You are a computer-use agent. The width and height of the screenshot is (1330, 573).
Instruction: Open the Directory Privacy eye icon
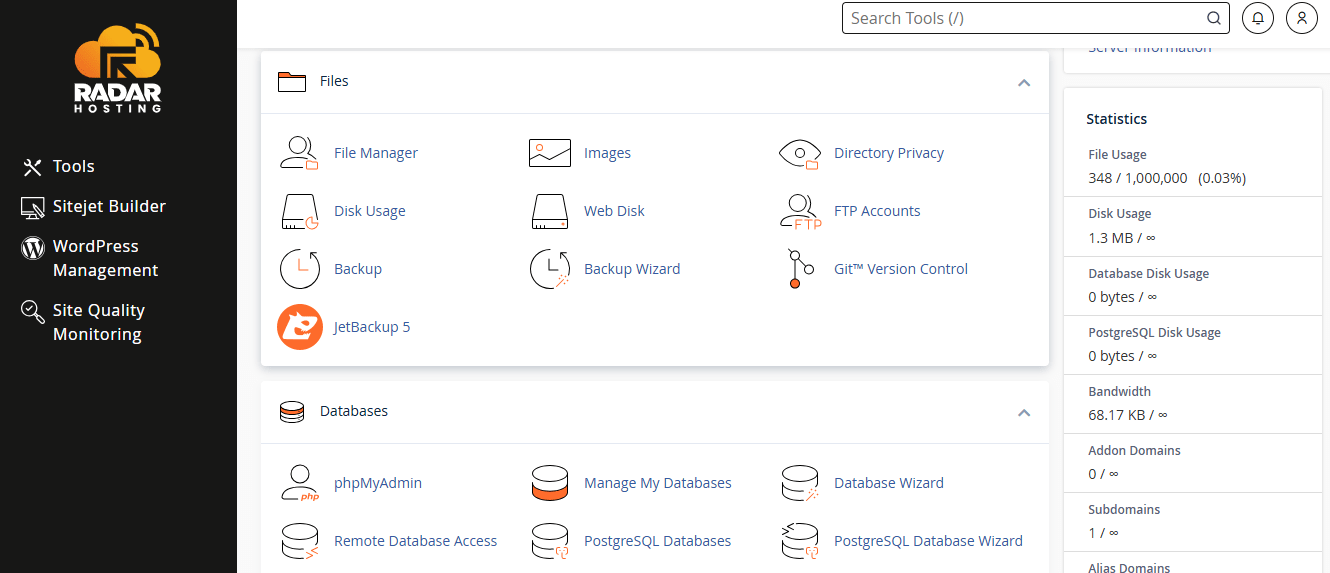click(x=799, y=153)
